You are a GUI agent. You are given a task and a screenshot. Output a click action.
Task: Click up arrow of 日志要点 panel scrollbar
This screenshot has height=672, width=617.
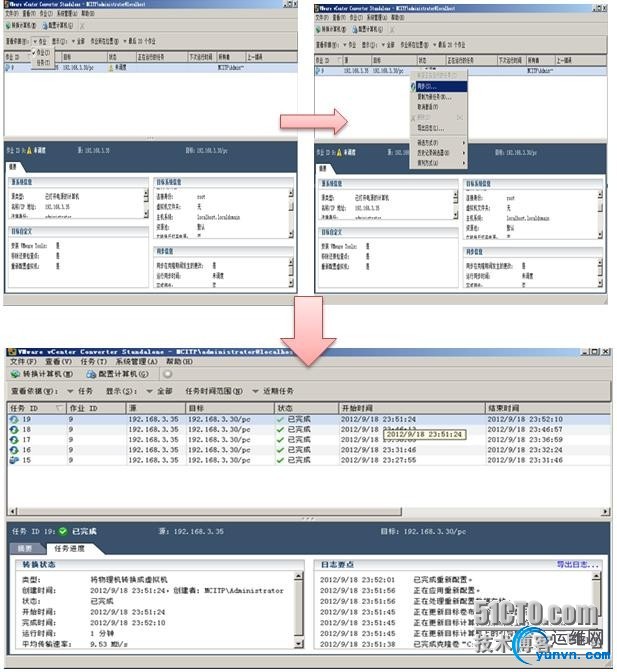(596, 577)
